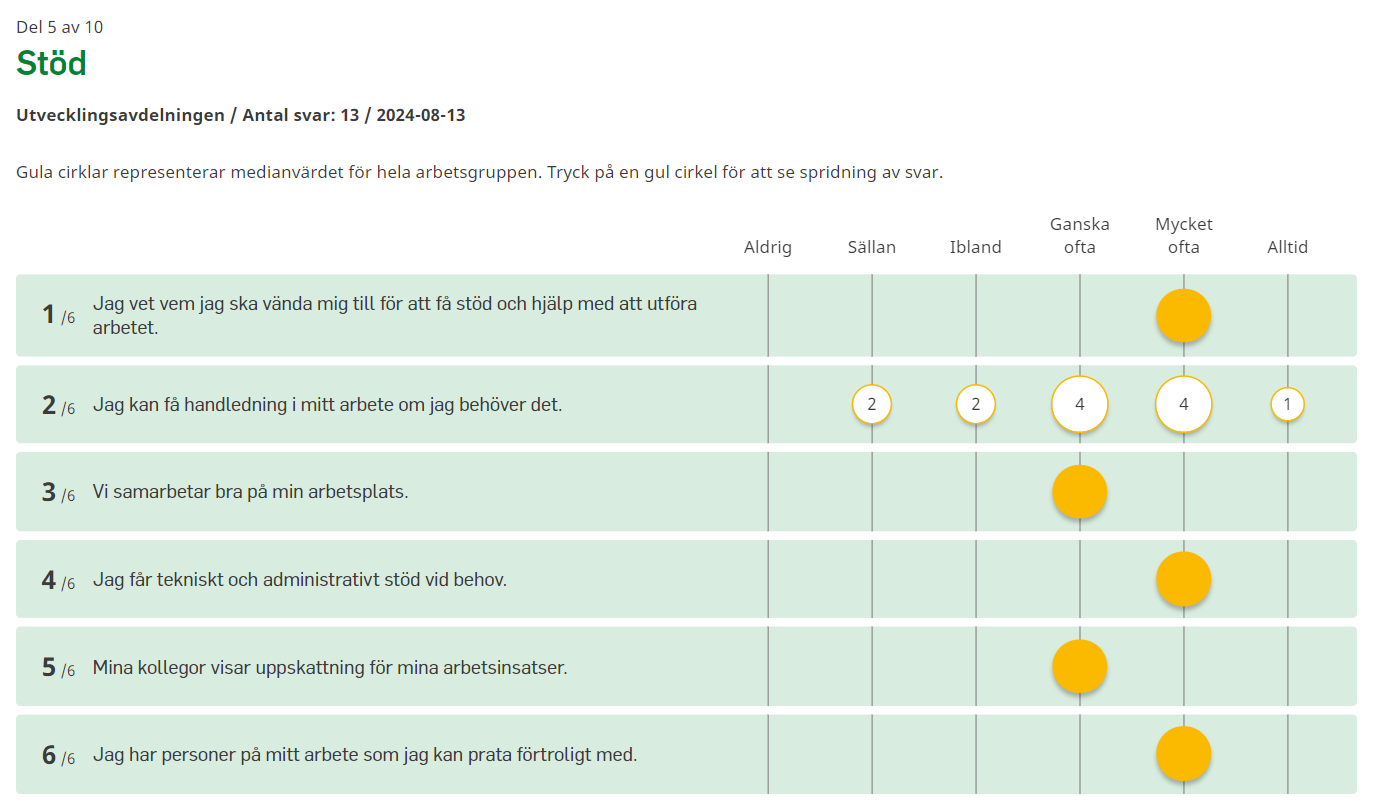Click the circle with 4 under Ganska ofta

[1079, 405]
